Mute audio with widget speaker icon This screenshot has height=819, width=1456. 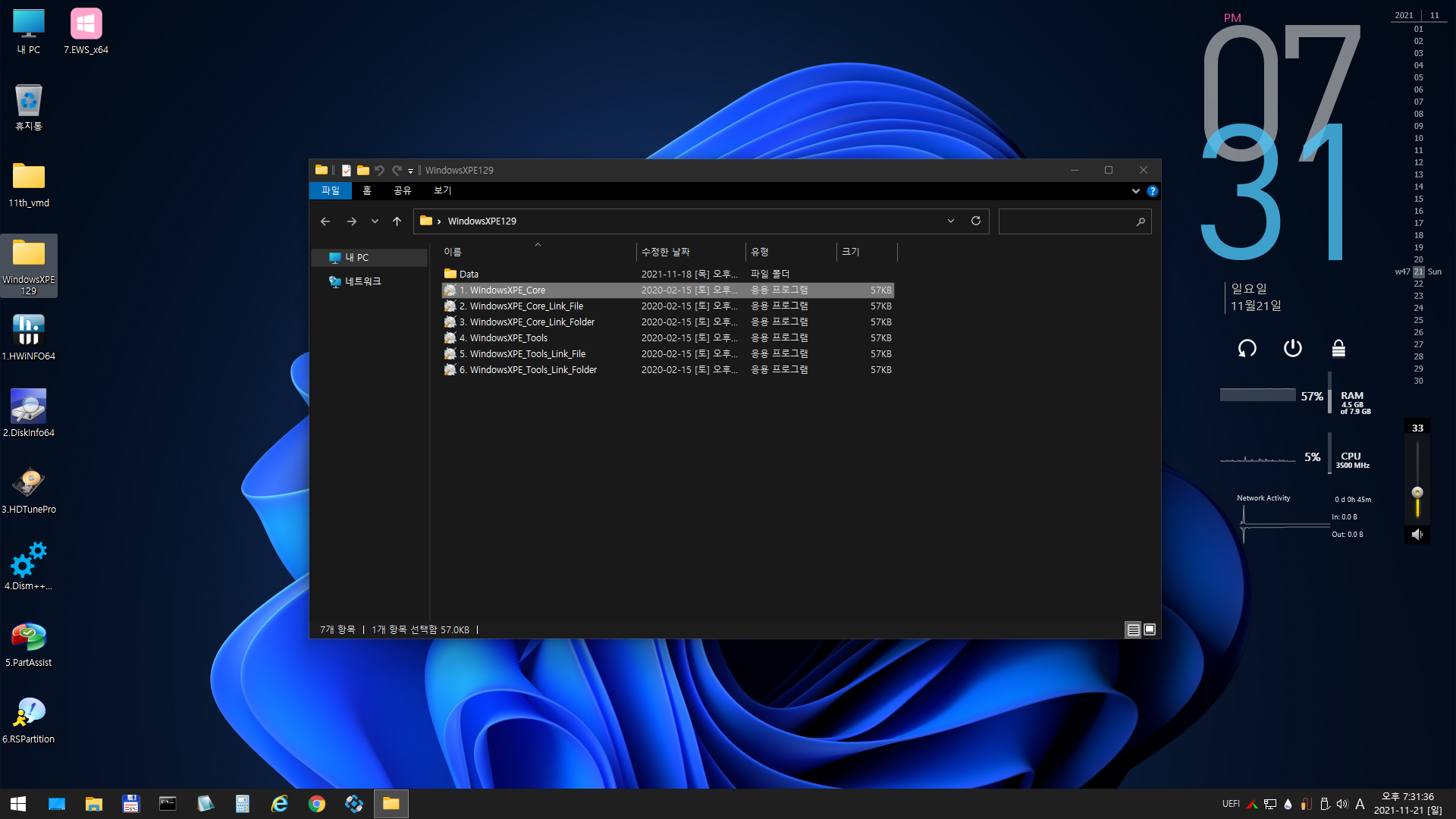tap(1417, 535)
